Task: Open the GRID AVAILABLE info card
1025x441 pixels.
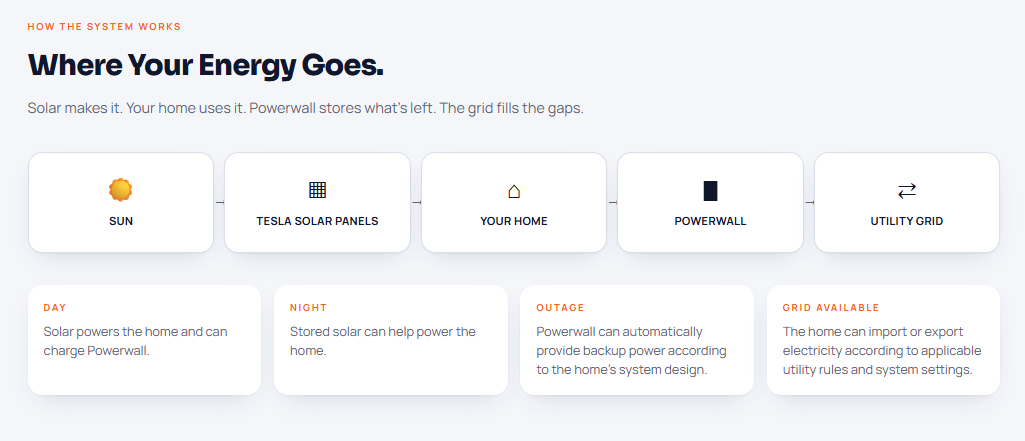Action: click(x=883, y=340)
